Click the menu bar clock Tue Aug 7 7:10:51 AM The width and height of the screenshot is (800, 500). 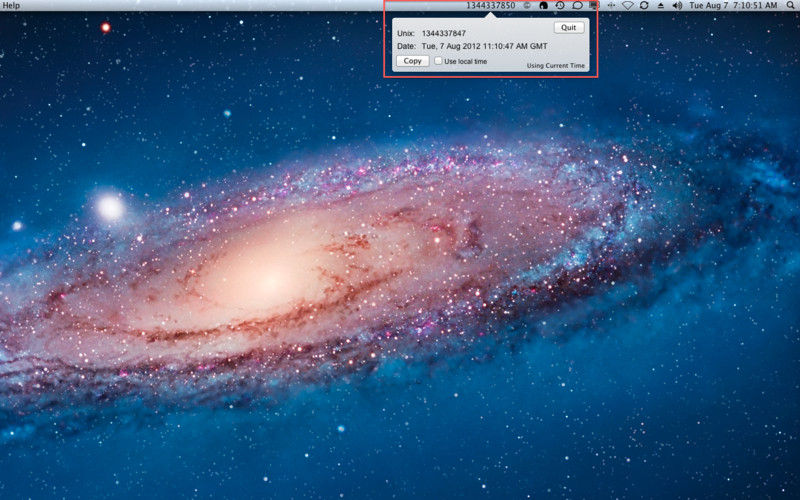[733, 5]
